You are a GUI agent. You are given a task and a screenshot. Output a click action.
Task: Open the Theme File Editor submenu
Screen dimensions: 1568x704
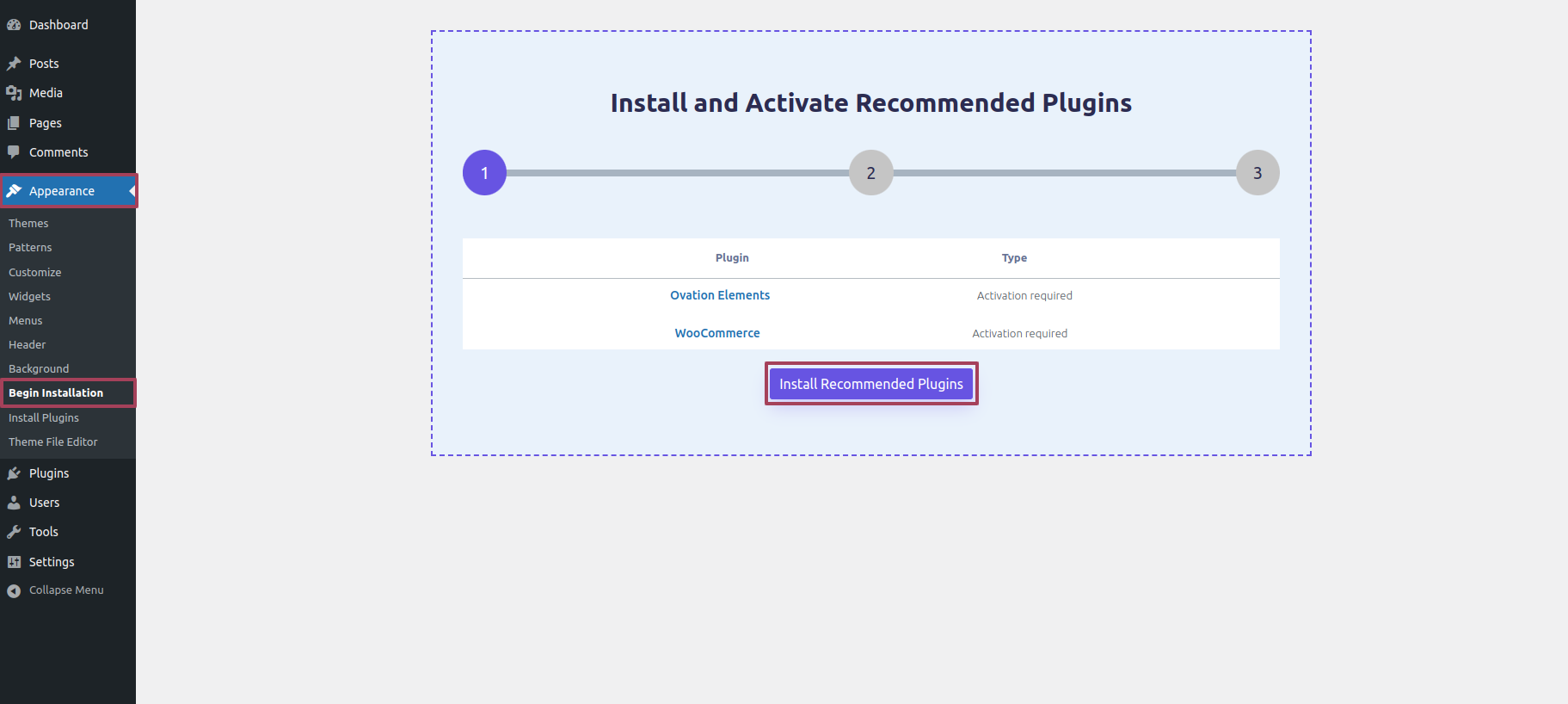point(53,442)
